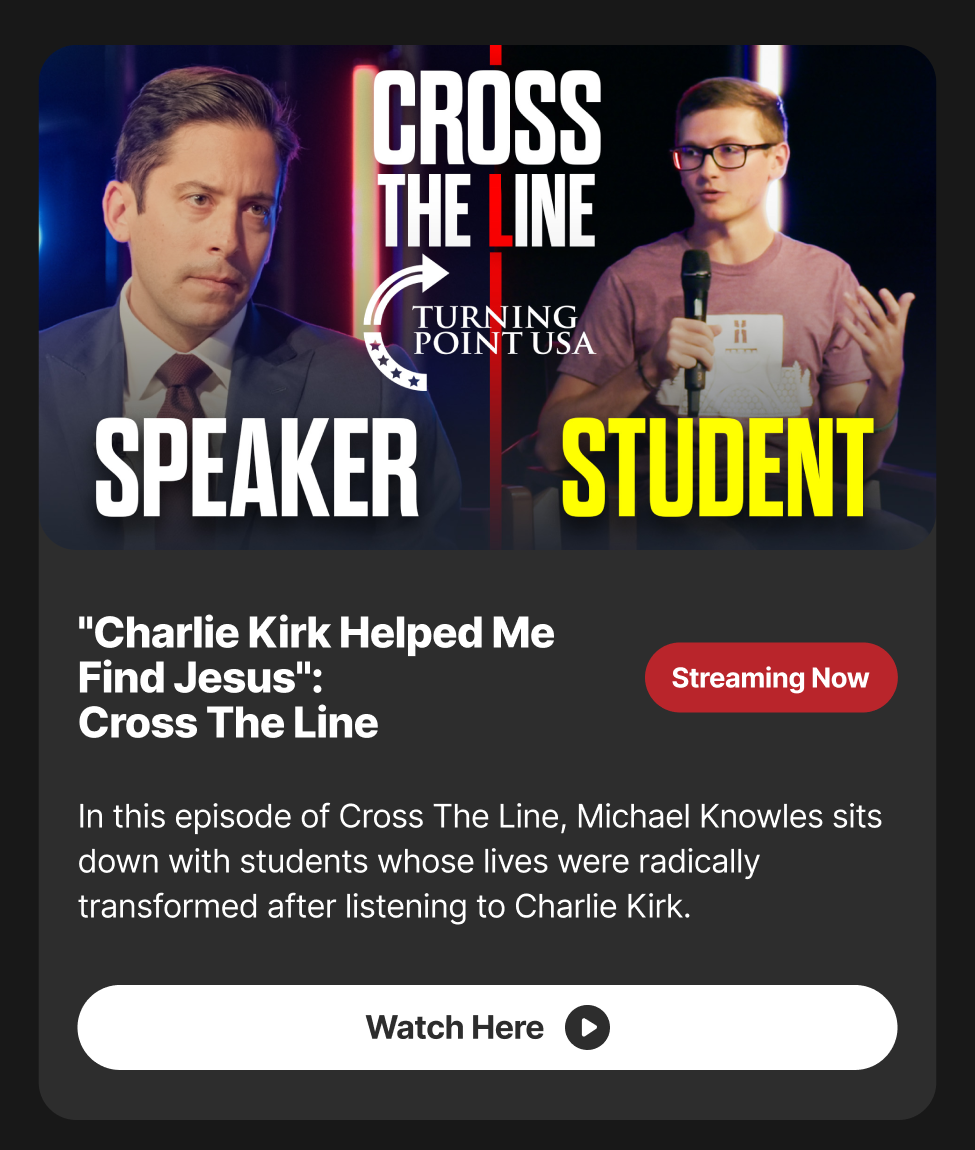The height and width of the screenshot is (1150, 975).
Task: Click the episode description paragraph
Action: coord(480,862)
